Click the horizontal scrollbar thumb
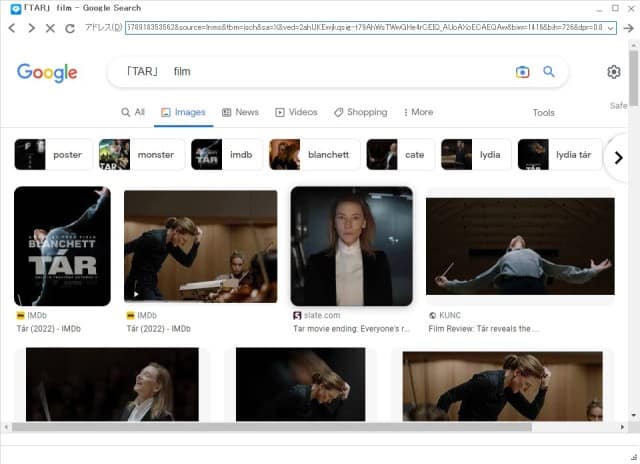 click(x=272, y=427)
